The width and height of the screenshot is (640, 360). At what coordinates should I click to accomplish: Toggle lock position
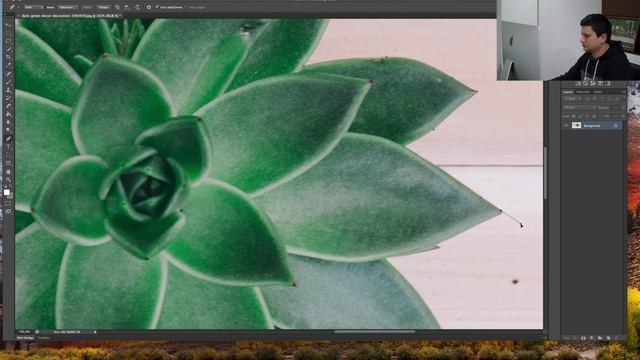(x=587, y=116)
